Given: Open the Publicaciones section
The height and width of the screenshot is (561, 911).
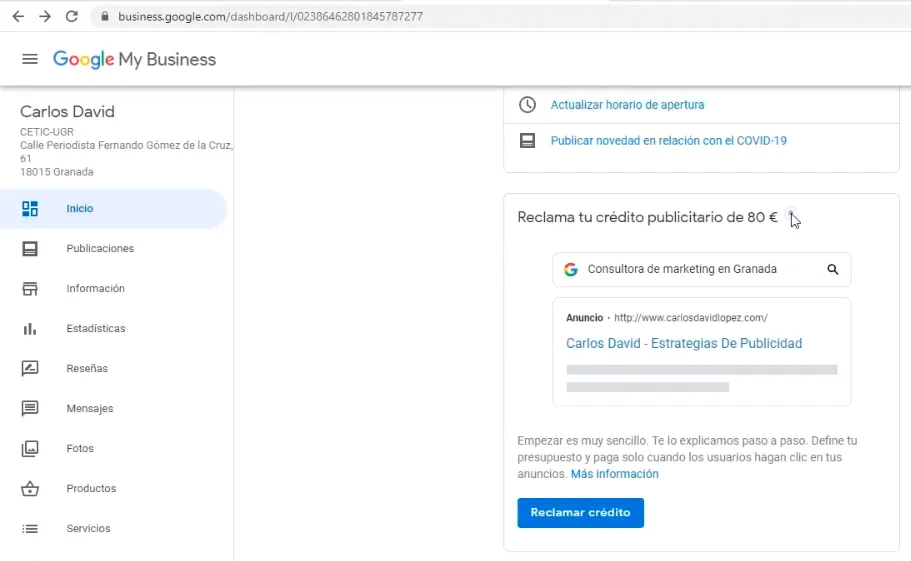Looking at the screenshot, I should point(100,249).
